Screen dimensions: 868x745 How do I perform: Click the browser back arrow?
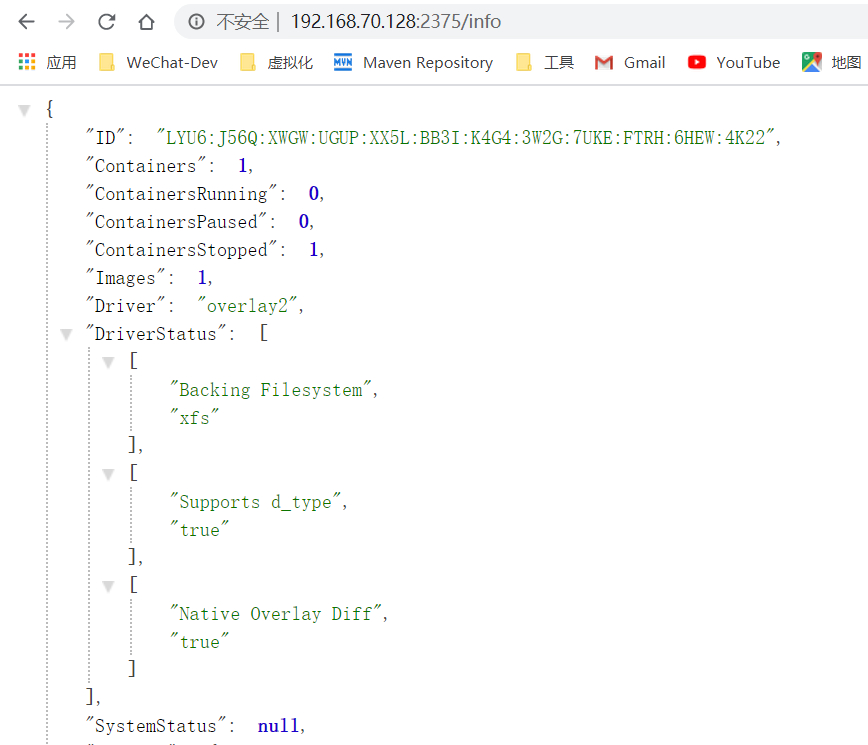click(26, 22)
